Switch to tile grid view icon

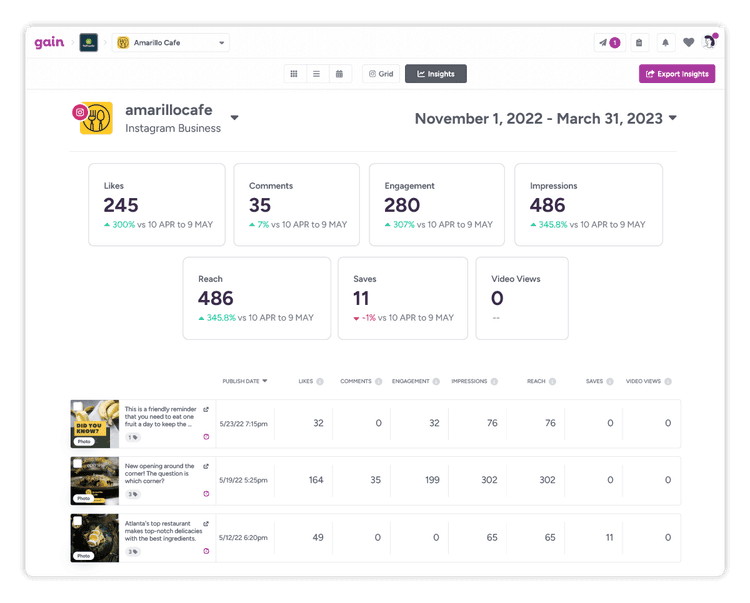294,74
